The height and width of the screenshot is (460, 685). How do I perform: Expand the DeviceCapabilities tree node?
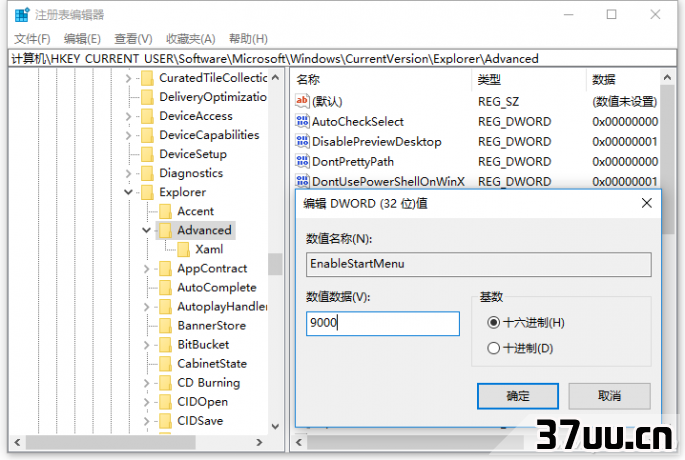click(x=128, y=135)
